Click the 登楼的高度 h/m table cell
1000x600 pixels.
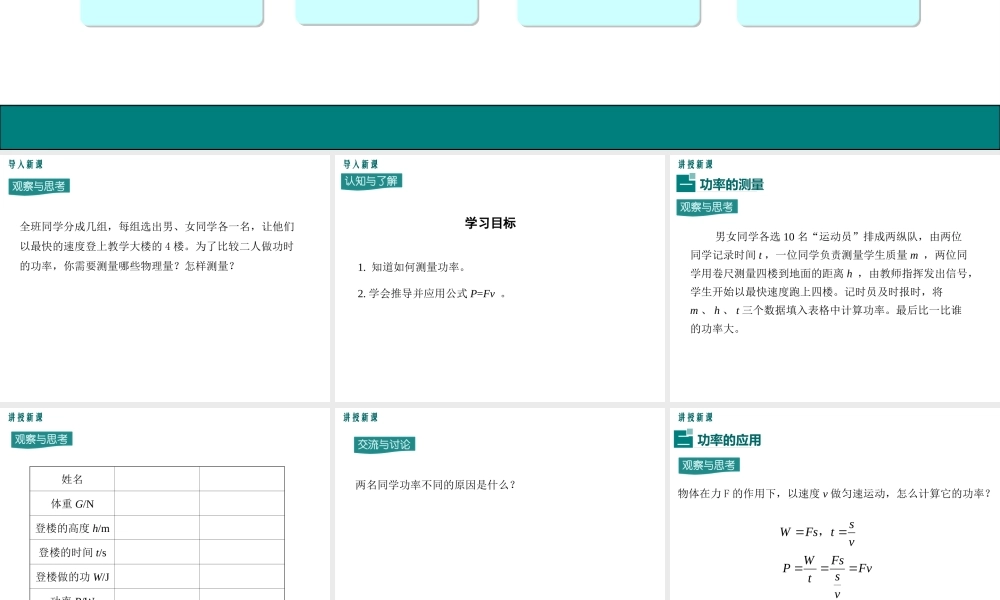click(72, 528)
